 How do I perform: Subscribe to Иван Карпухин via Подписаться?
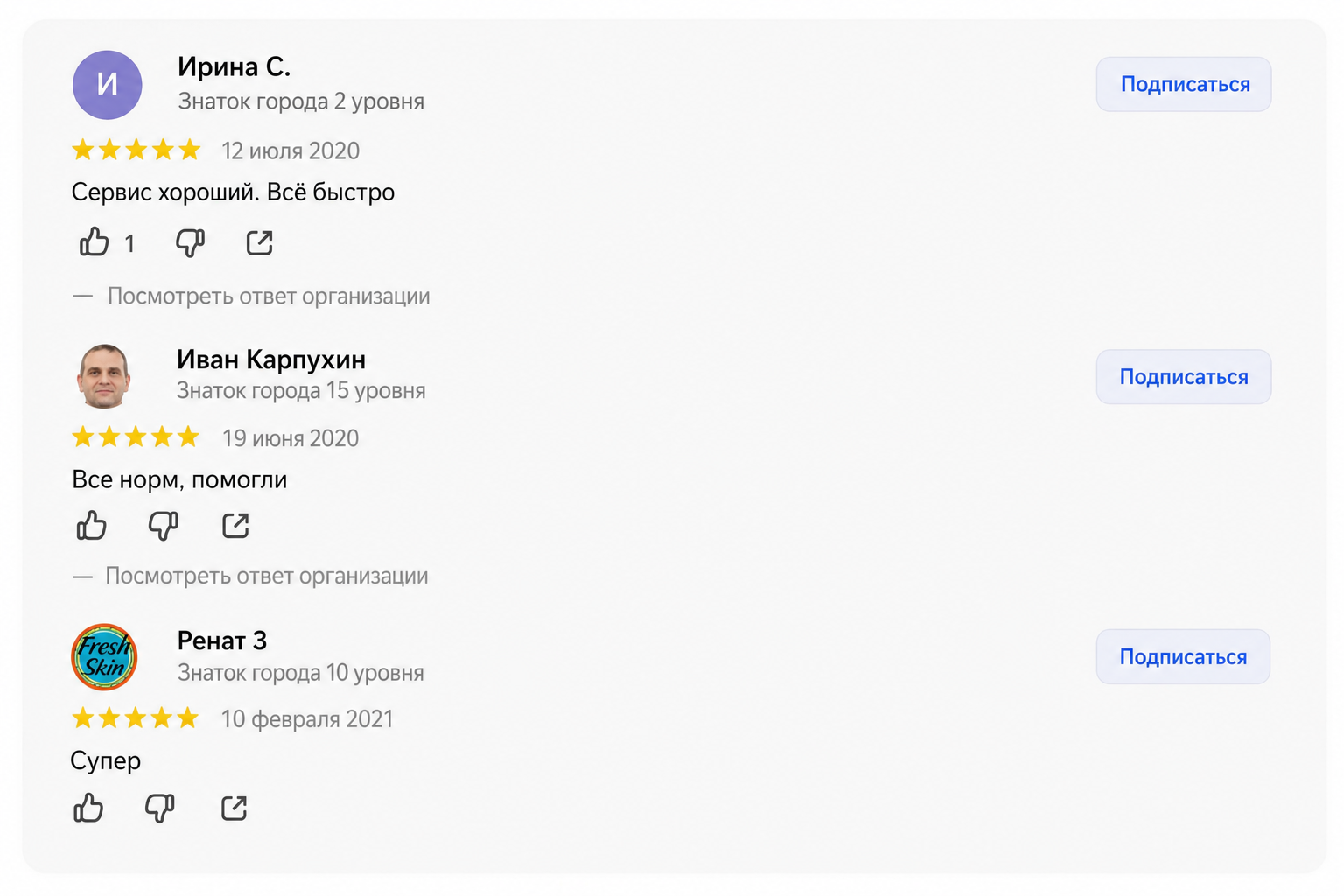[x=1184, y=376]
